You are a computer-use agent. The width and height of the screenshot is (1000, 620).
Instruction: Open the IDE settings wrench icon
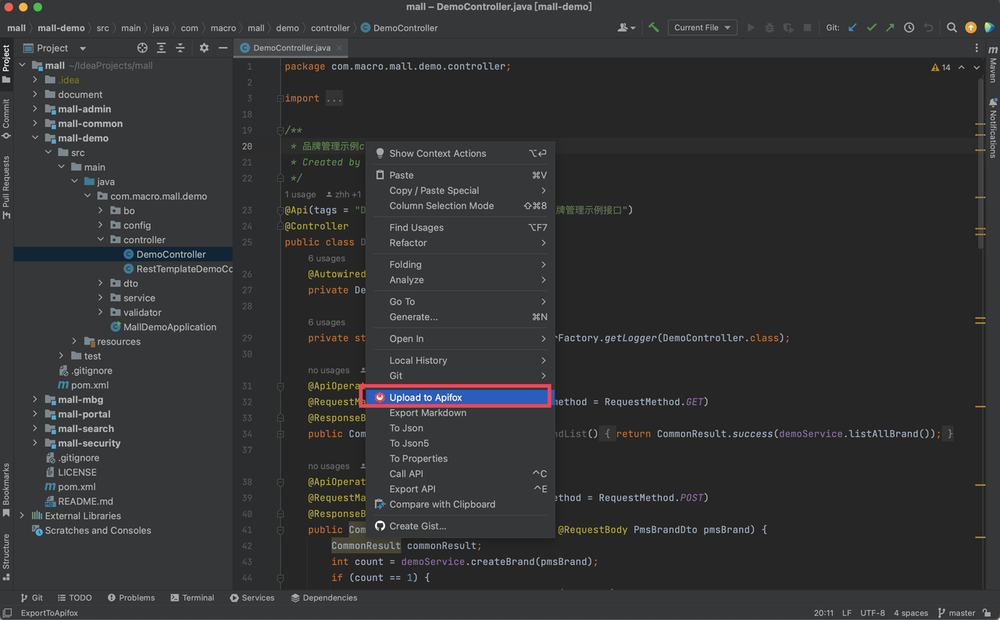pyautogui.click(x=654, y=27)
